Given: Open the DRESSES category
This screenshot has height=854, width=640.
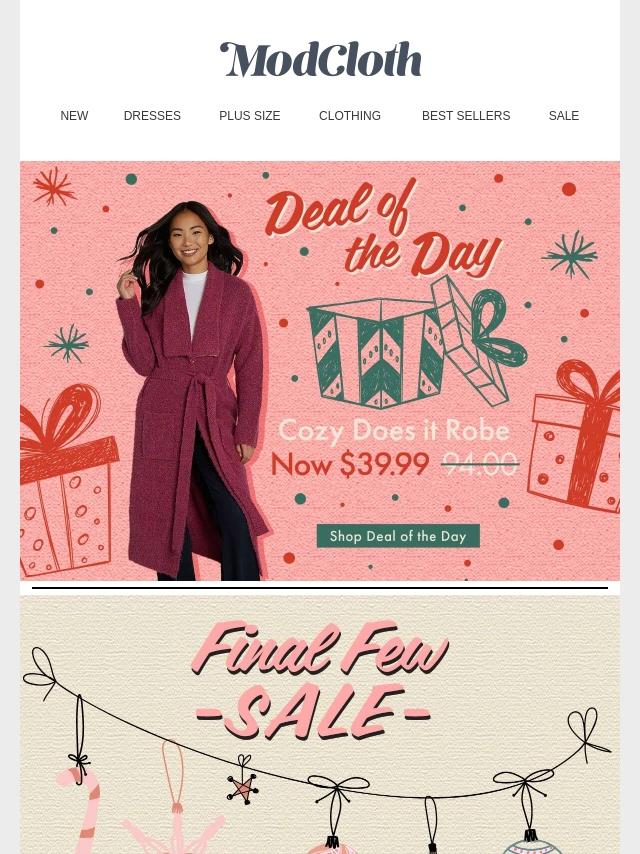Looking at the screenshot, I should [152, 116].
